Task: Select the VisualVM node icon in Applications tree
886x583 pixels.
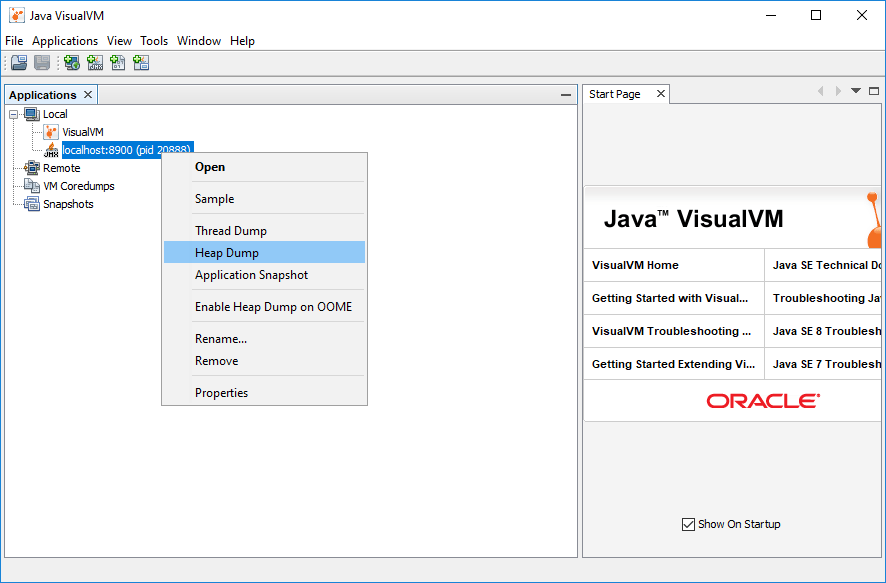Action: (x=50, y=132)
